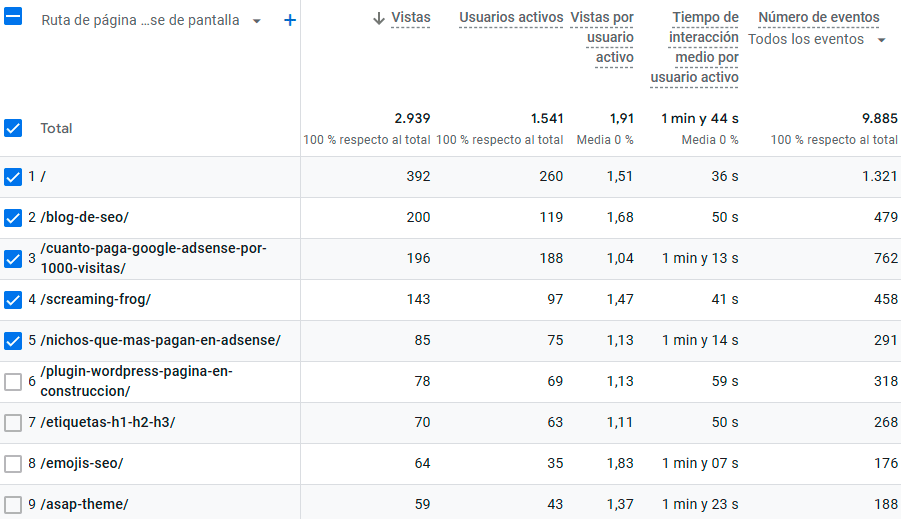Deselect the /blog-de-seo/ row checkbox
The width and height of the screenshot is (901, 519).
tap(13, 218)
